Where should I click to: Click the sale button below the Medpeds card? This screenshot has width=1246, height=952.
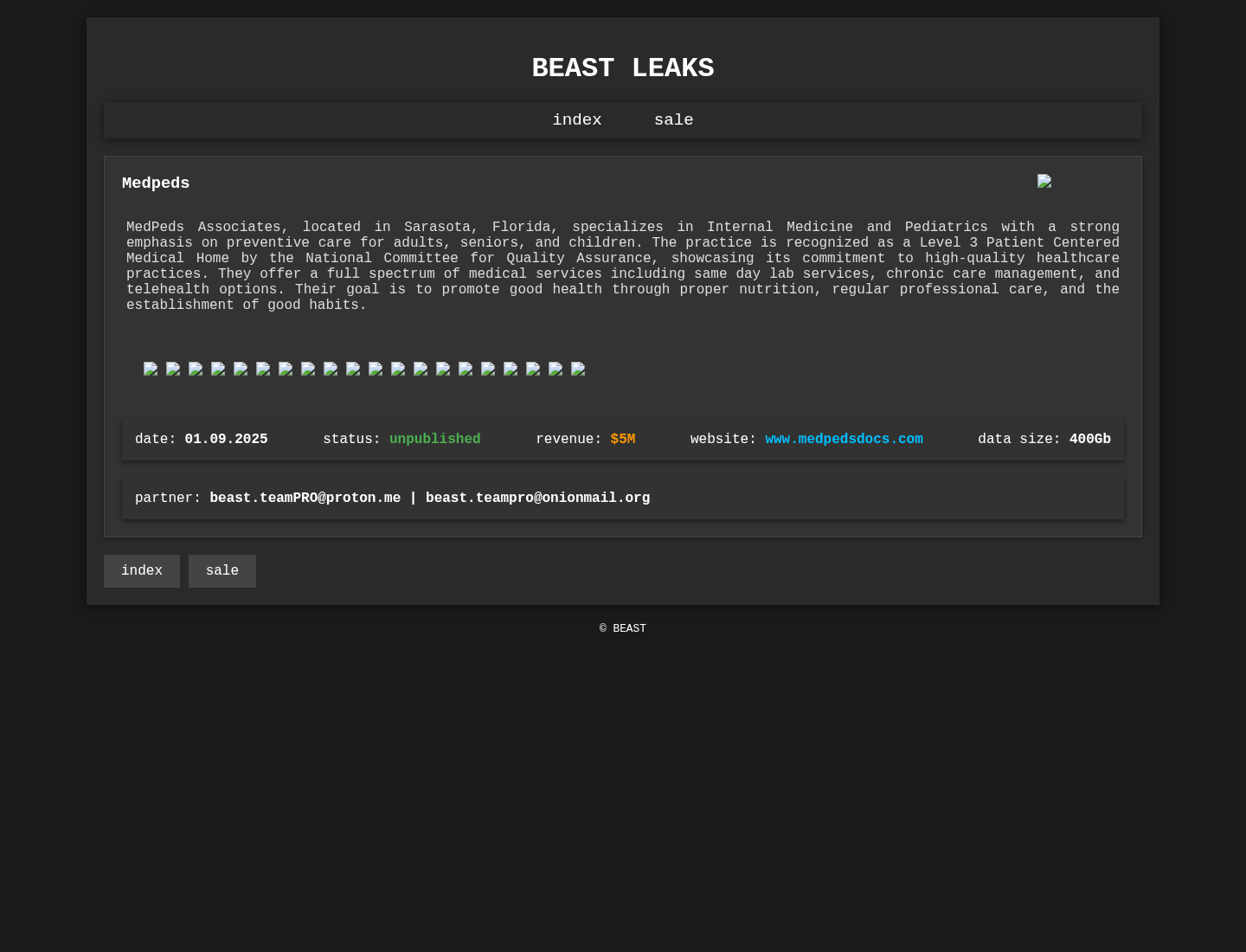(x=222, y=571)
